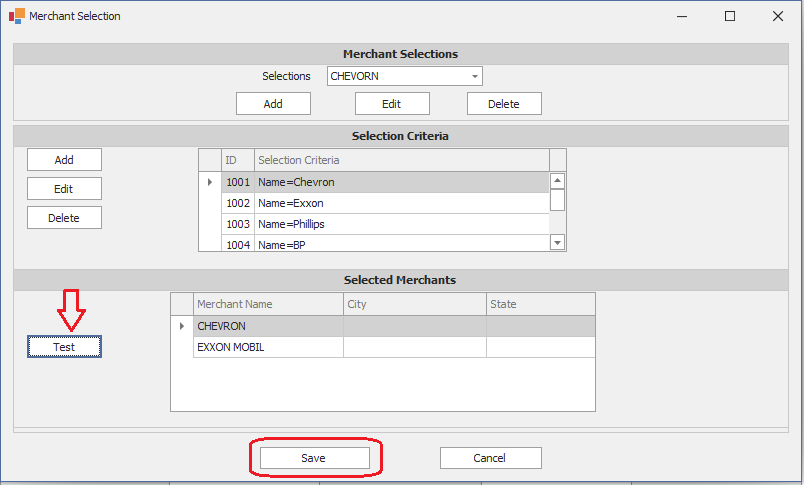Maximize the Merchant Selection window
Screen dimensions: 804x485
(730, 16)
